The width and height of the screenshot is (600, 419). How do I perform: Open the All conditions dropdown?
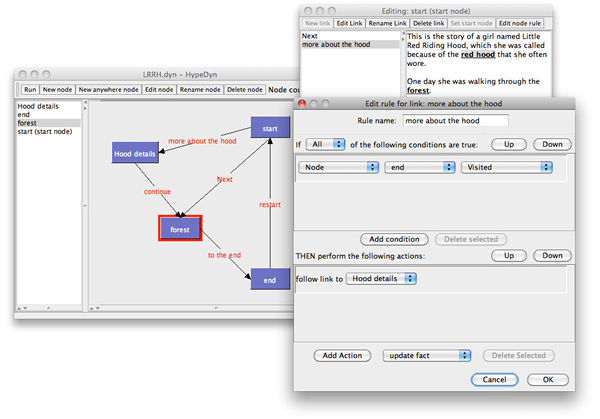[328, 144]
